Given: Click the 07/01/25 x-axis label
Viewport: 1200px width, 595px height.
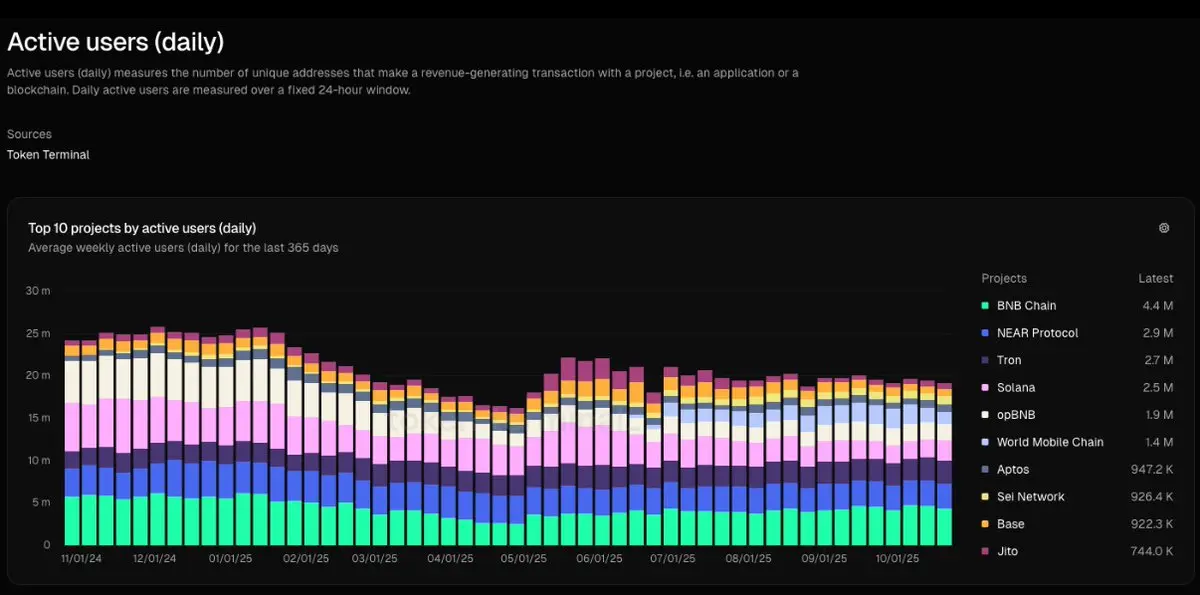Looking at the screenshot, I should coord(673,559).
